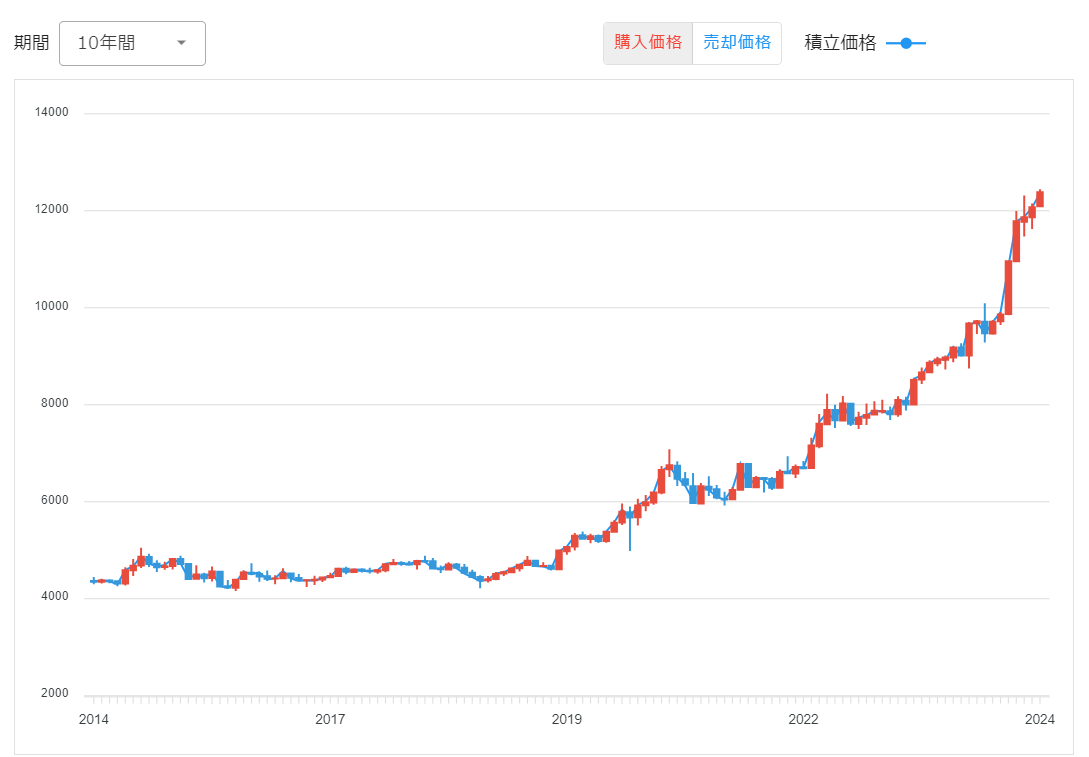The image size is (1089, 757).
Task: Click the 2017 label on the x-axis
Action: point(330,719)
